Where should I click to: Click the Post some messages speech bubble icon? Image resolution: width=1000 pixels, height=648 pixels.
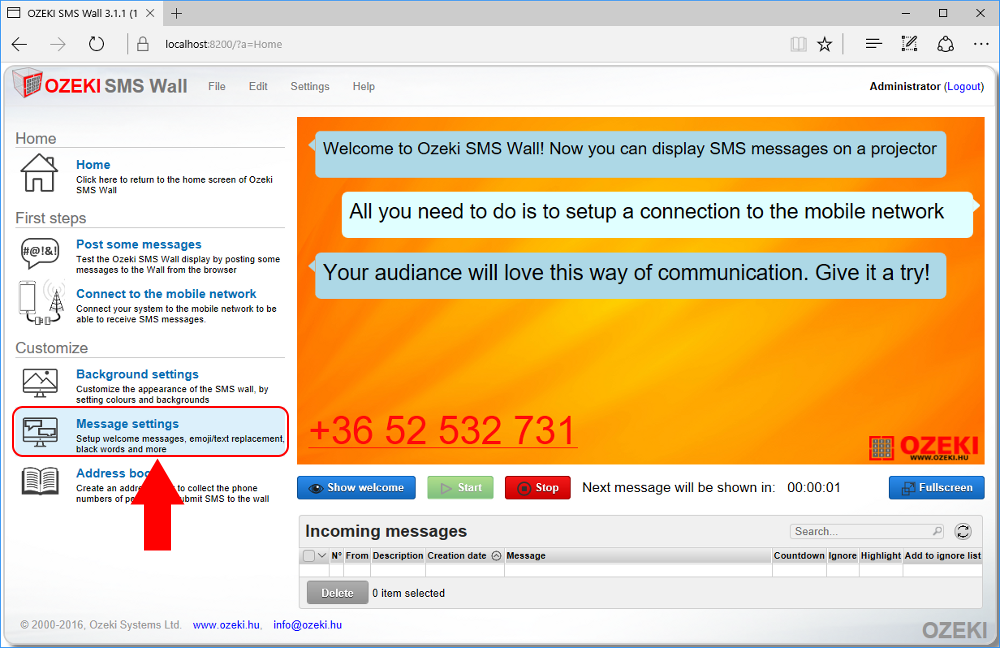tap(40, 253)
